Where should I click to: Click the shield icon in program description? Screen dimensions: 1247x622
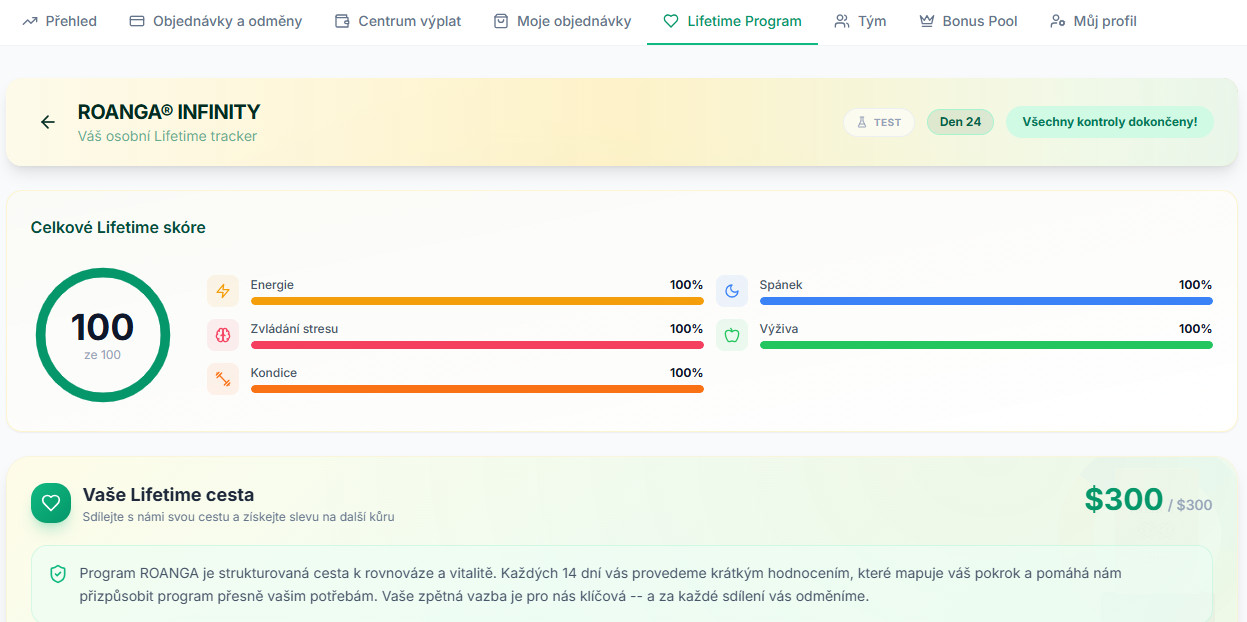[x=58, y=574]
